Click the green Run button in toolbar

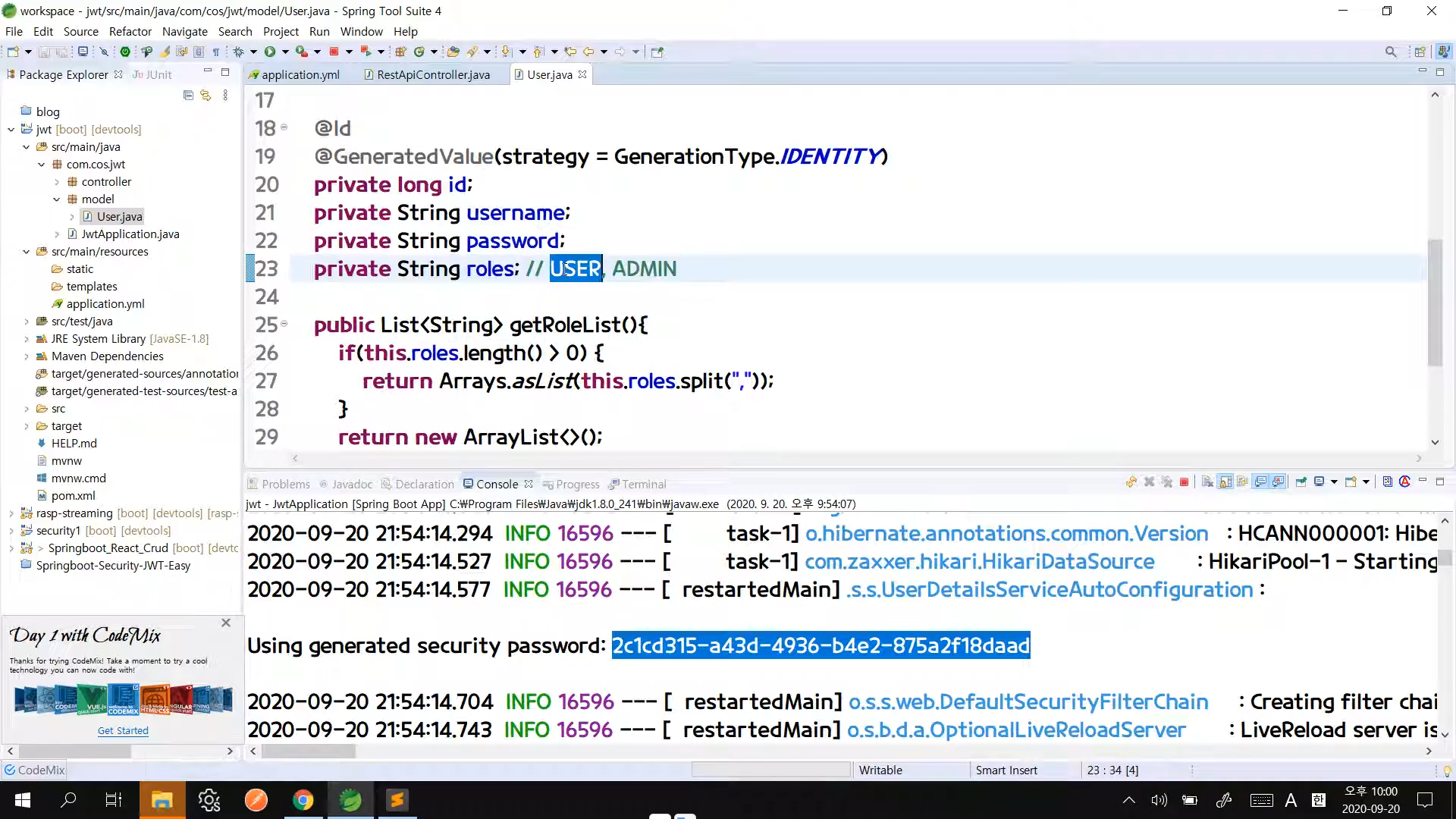click(269, 52)
